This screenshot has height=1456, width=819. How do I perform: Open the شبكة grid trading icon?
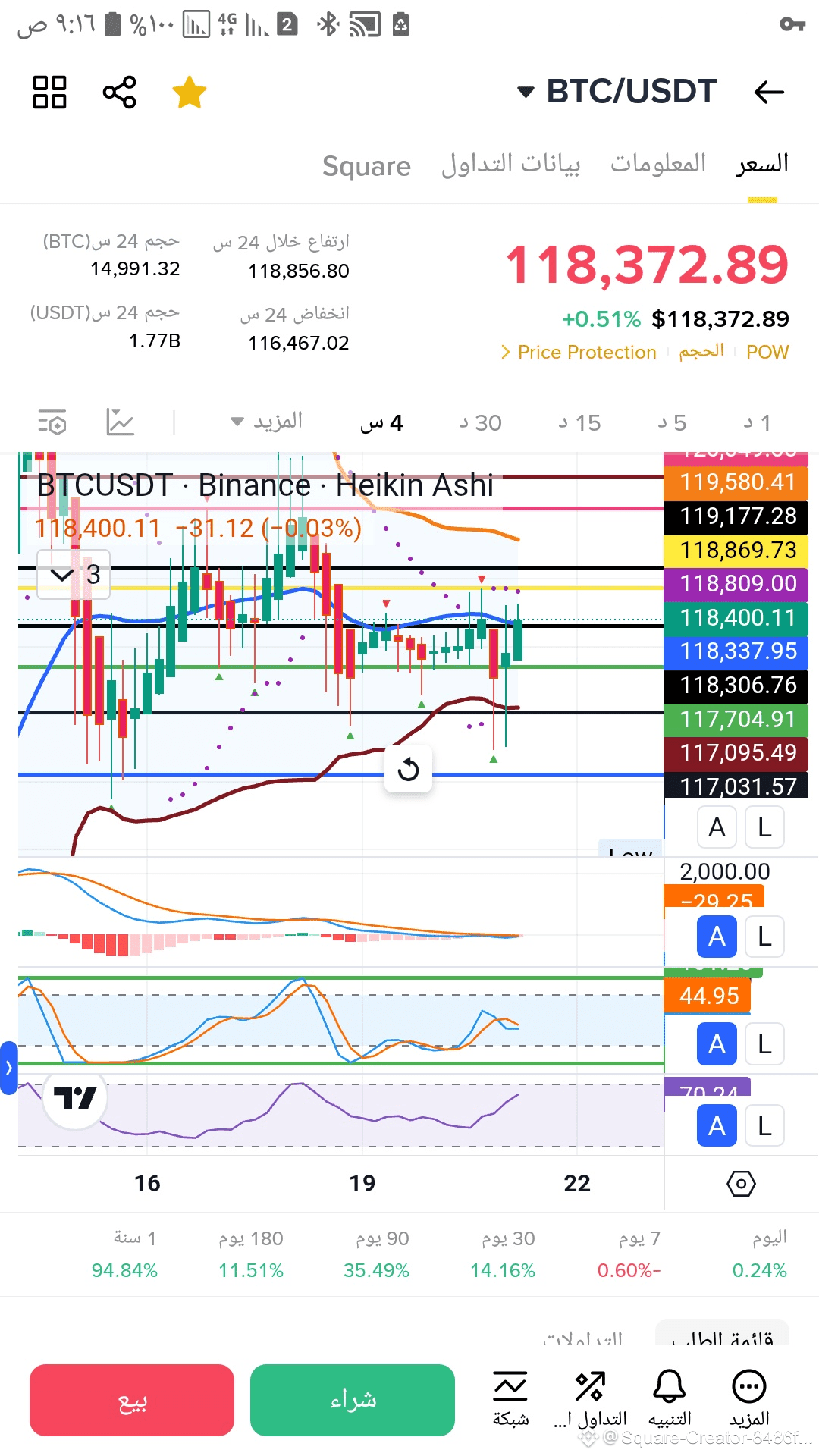pyautogui.click(x=510, y=1399)
